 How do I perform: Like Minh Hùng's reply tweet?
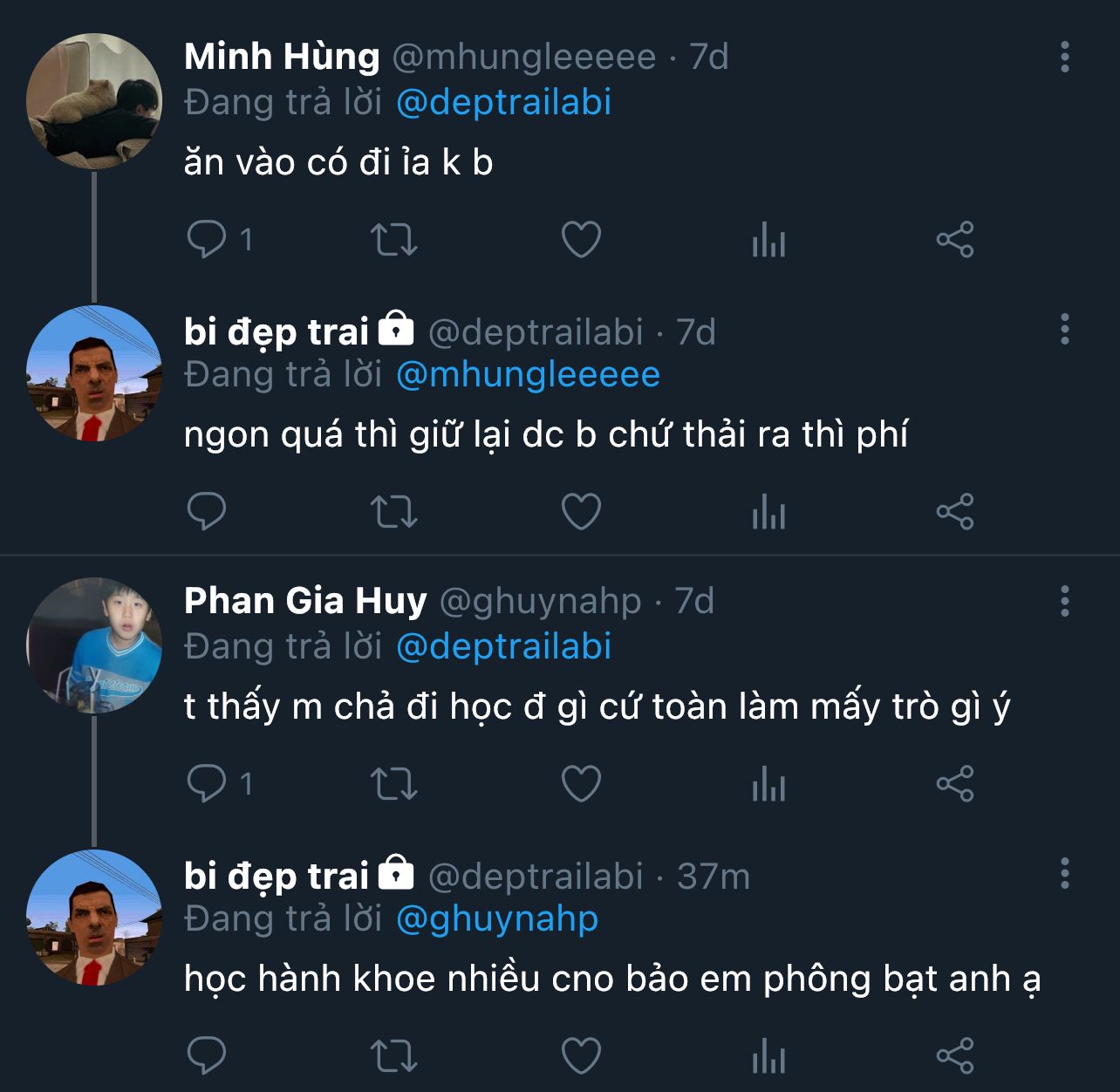click(x=581, y=239)
